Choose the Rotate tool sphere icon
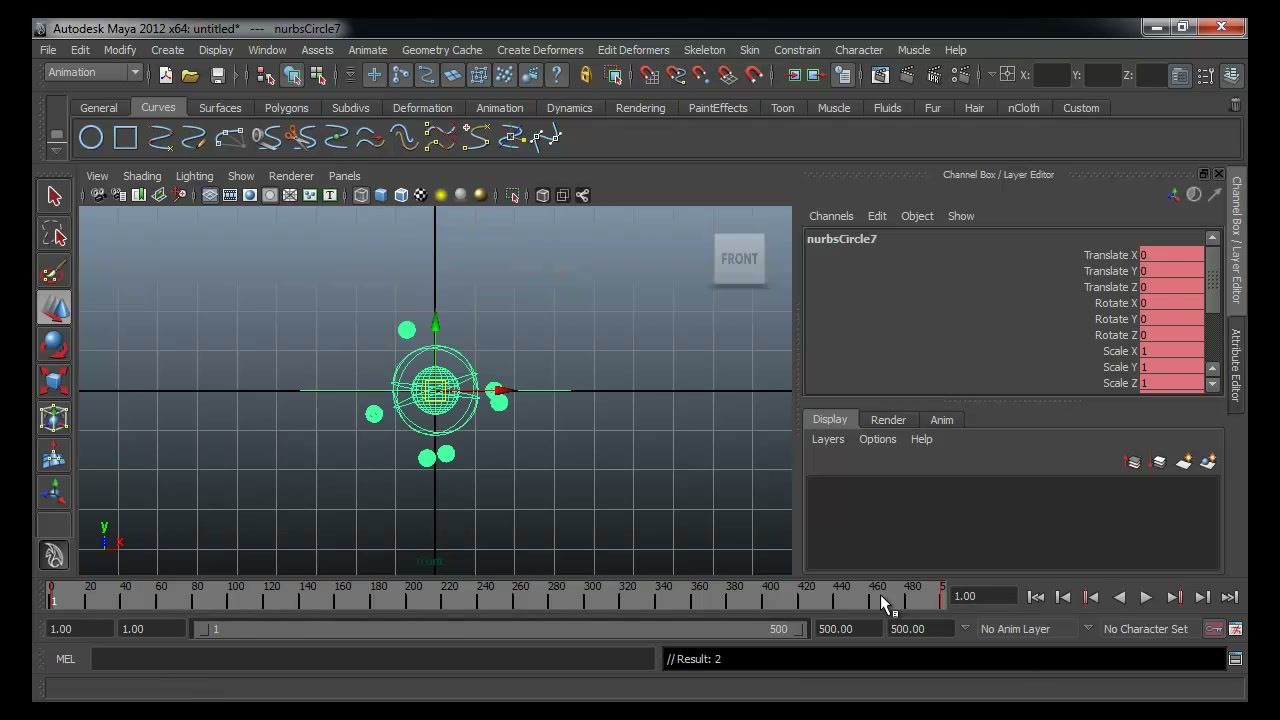The height and width of the screenshot is (720, 1280). click(54, 345)
